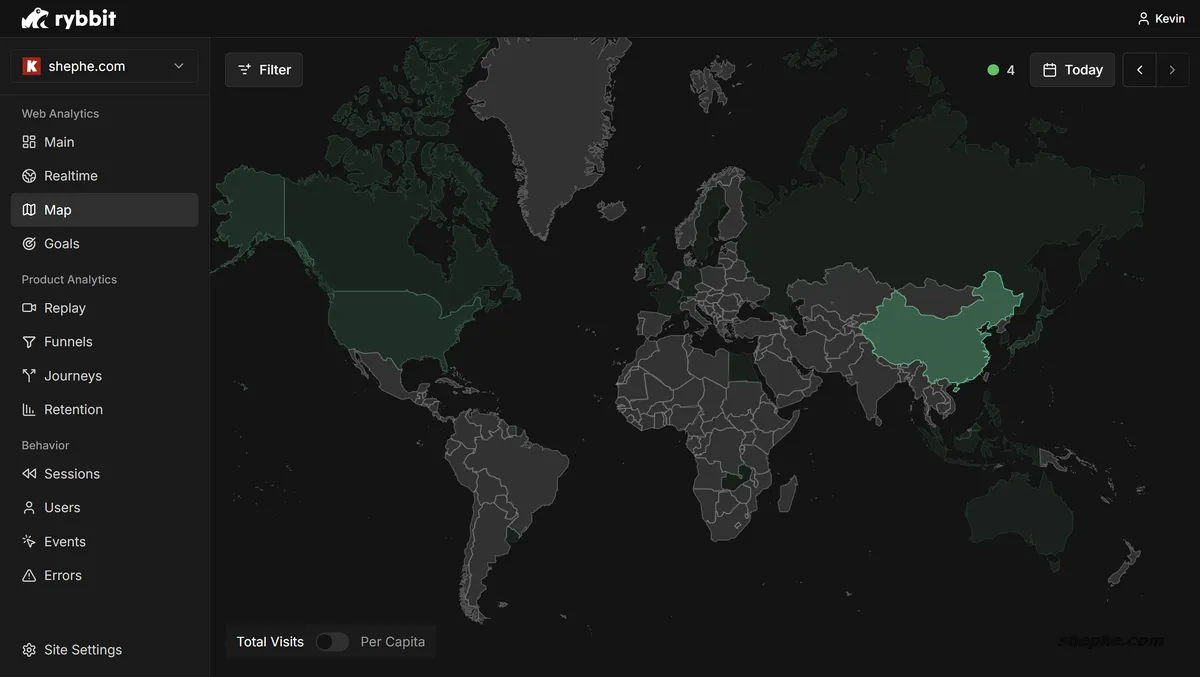
Task: Open the Main dashboard page
Action: 59,142
